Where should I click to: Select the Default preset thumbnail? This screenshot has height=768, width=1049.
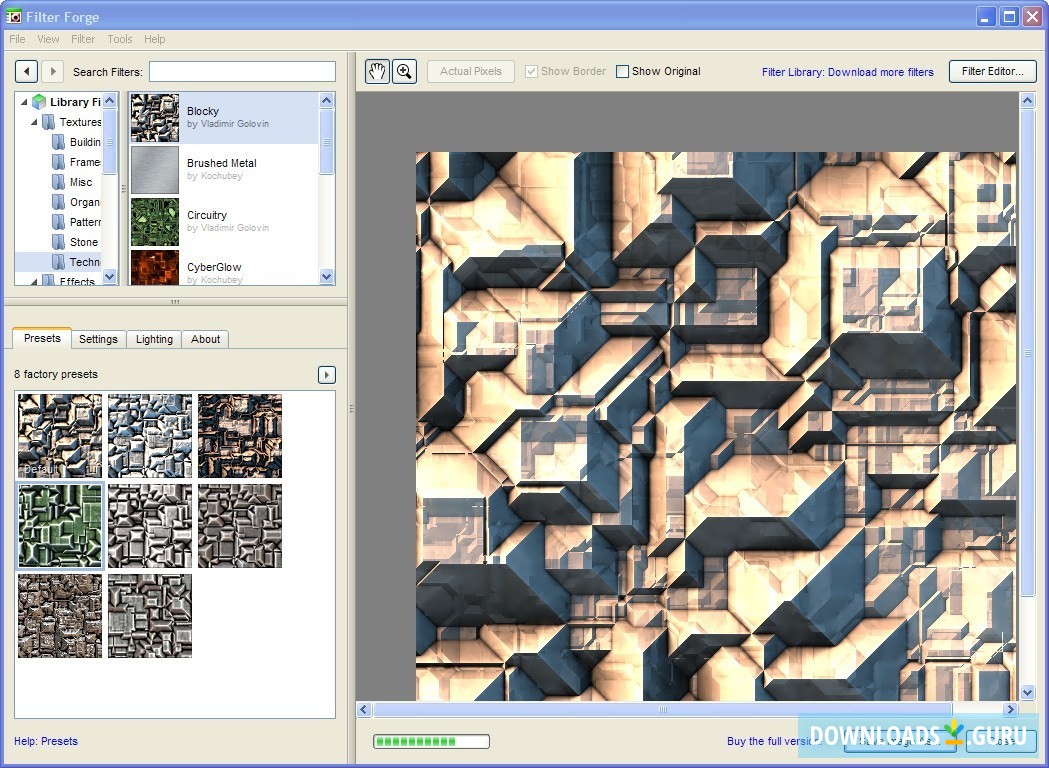(x=60, y=436)
